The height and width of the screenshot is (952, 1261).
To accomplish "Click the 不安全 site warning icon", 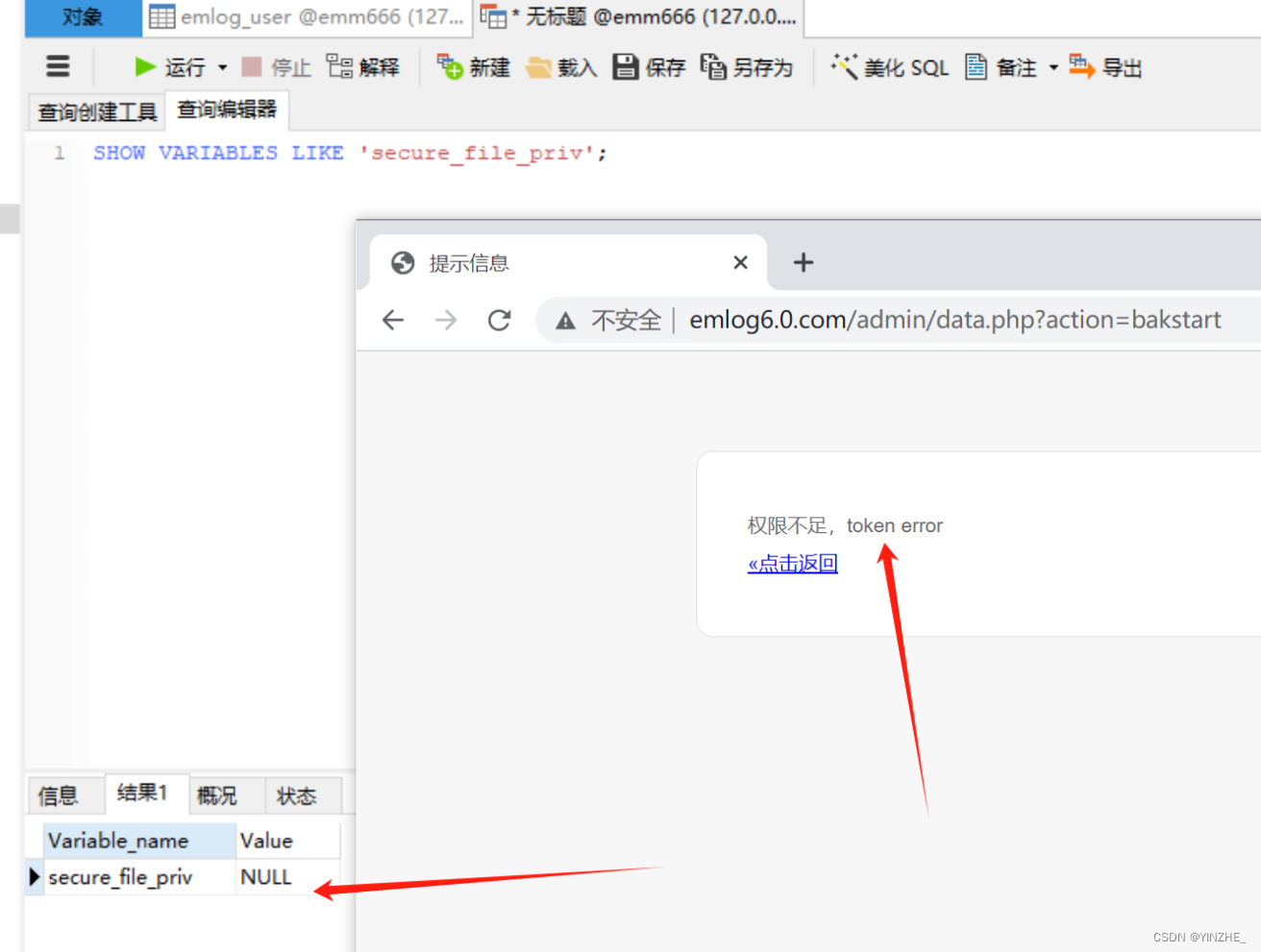I will click(566, 321).
